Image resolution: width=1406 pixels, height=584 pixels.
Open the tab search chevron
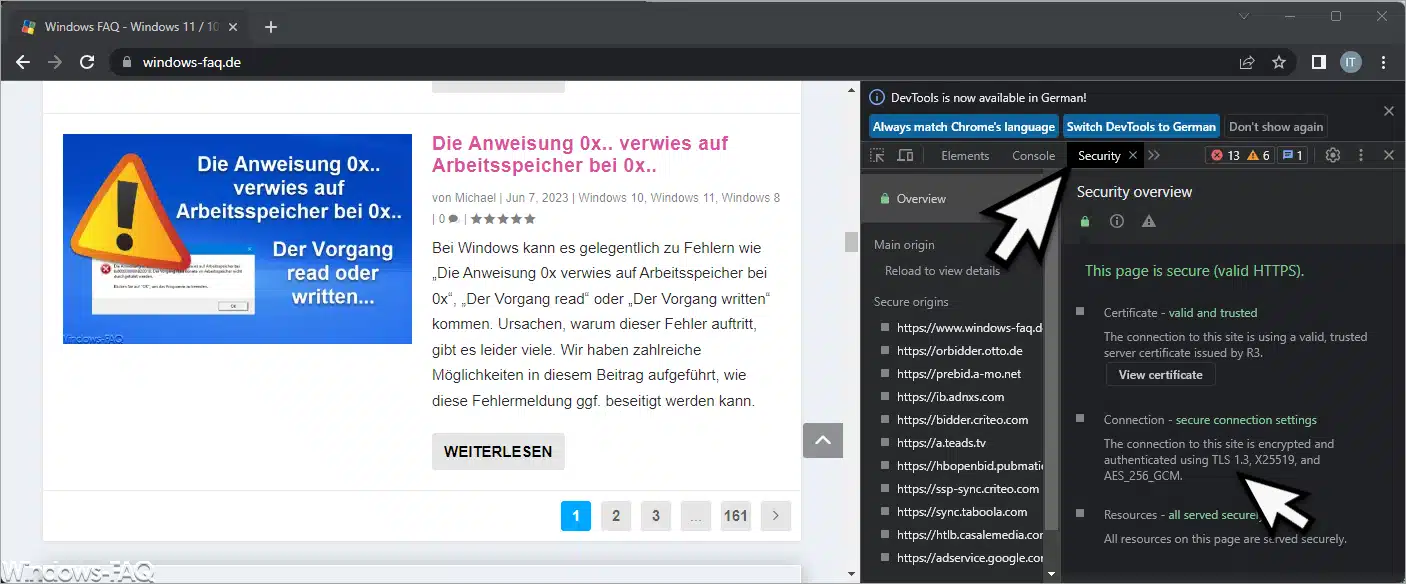click(x=1243, y=16)
